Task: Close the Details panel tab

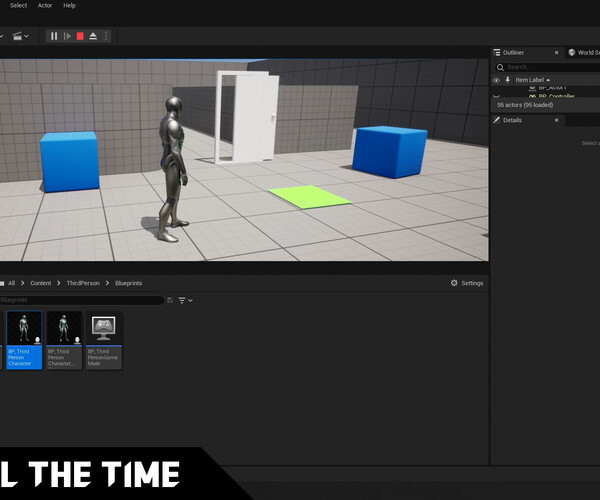Action: 556,120
